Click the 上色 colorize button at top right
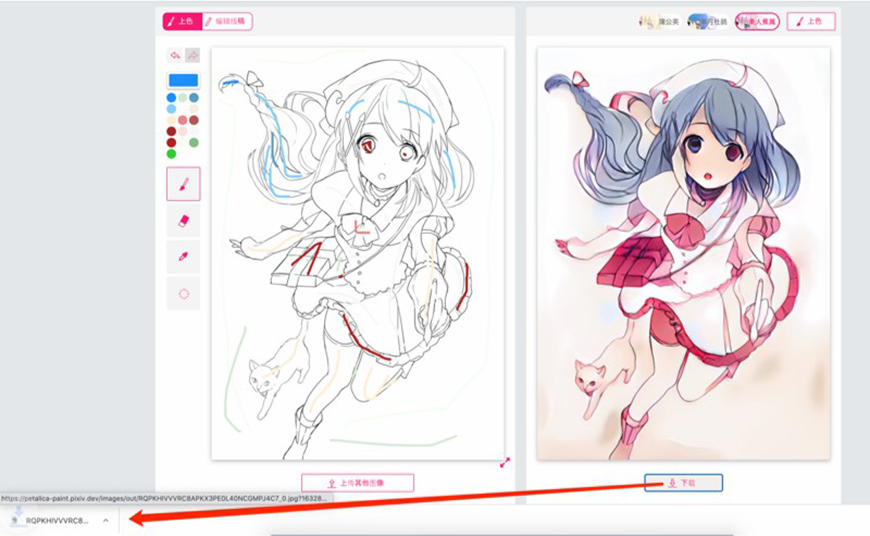870x536 pixels. [810, 21]
